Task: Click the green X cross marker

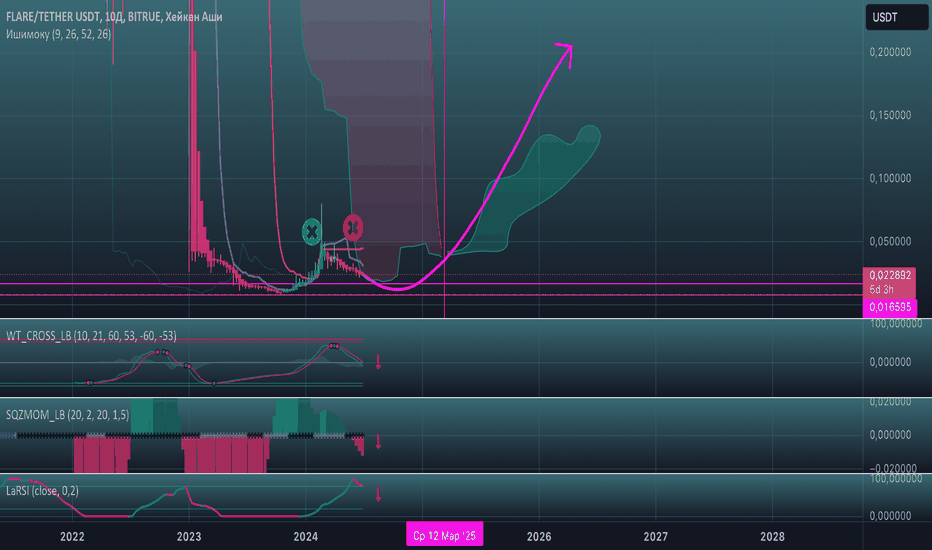Action: tap(311, 232)
